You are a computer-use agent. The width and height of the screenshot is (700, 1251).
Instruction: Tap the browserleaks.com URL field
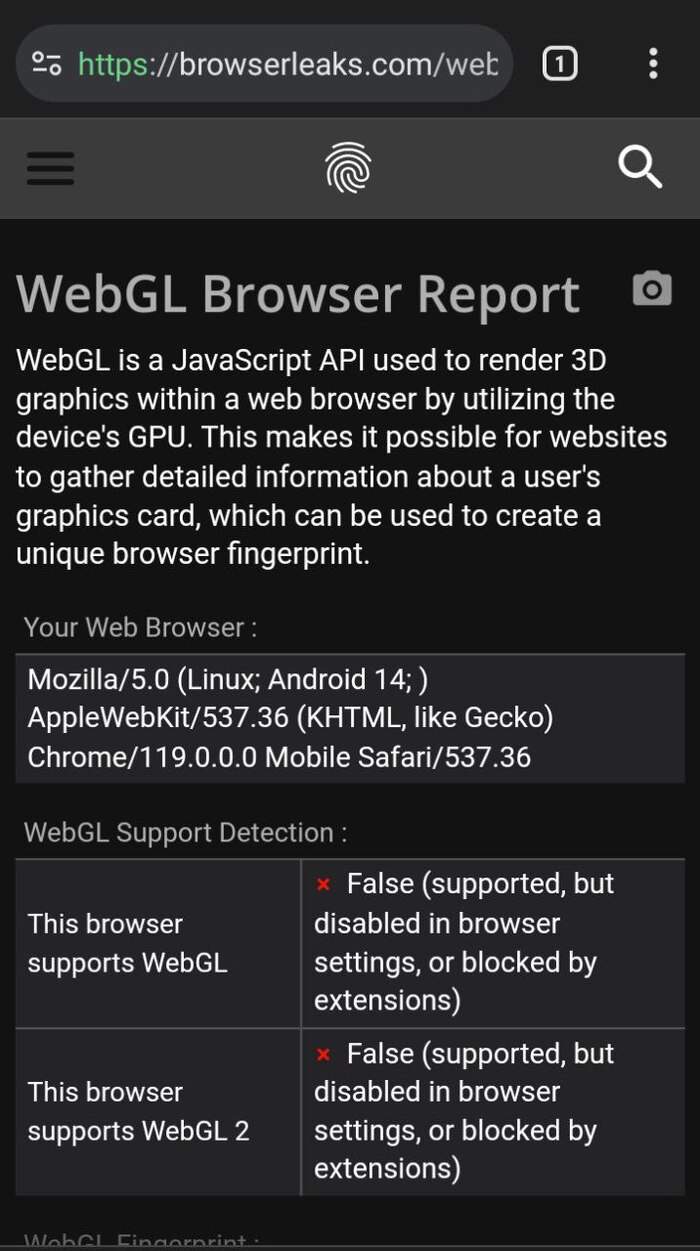pos(287,64)
